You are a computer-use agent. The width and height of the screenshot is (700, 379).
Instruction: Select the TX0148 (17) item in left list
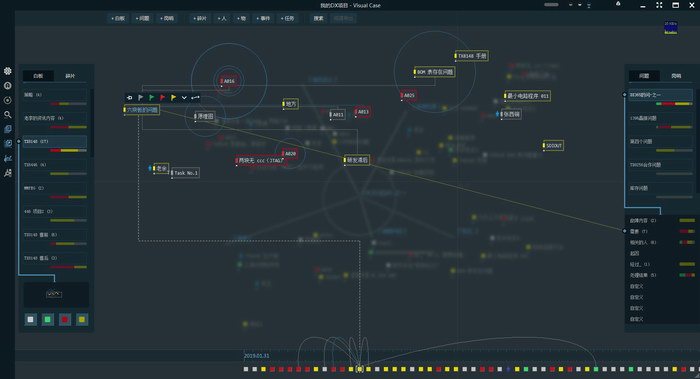pos(54,142)
